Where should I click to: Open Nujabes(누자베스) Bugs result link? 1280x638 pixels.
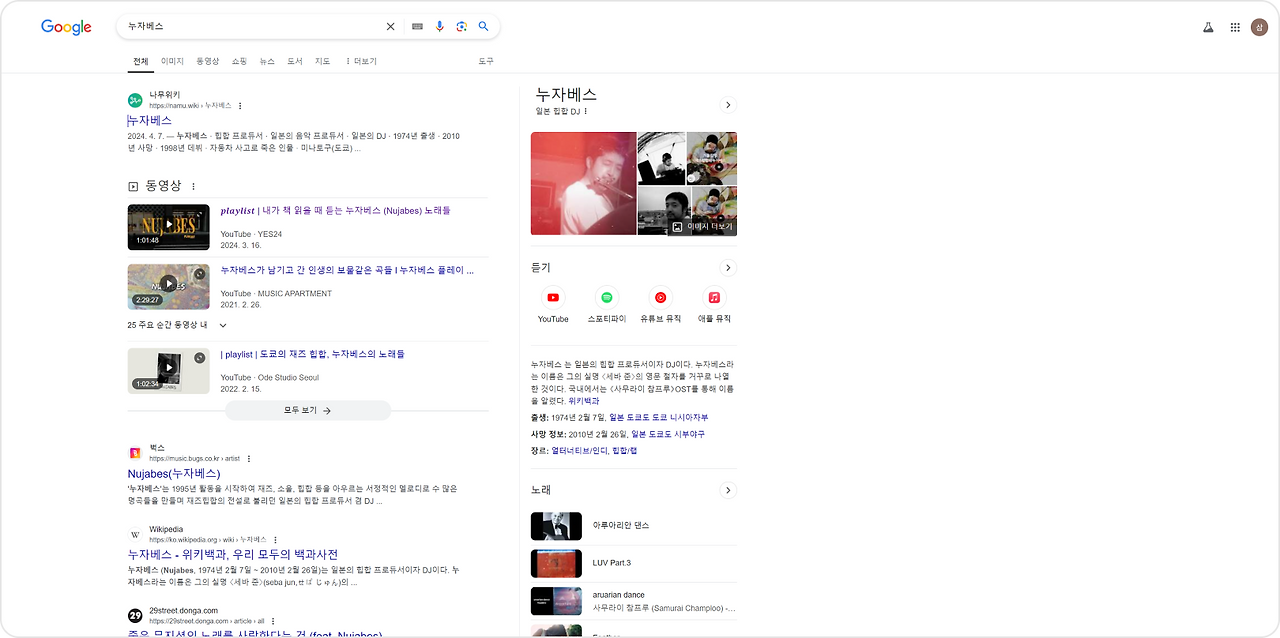[174, 473]
